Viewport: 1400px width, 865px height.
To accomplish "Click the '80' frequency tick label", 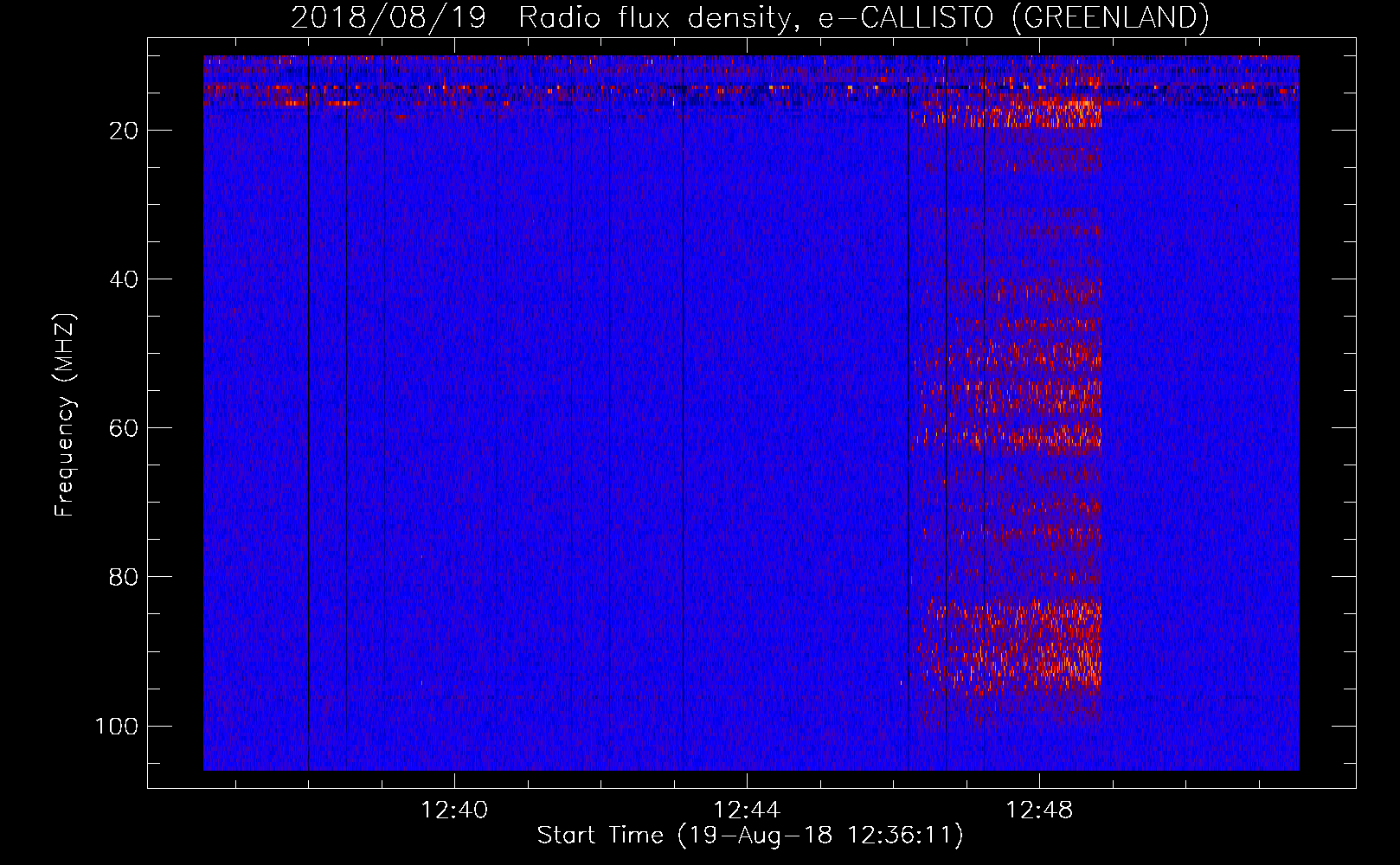I will [x=124, y=577].
